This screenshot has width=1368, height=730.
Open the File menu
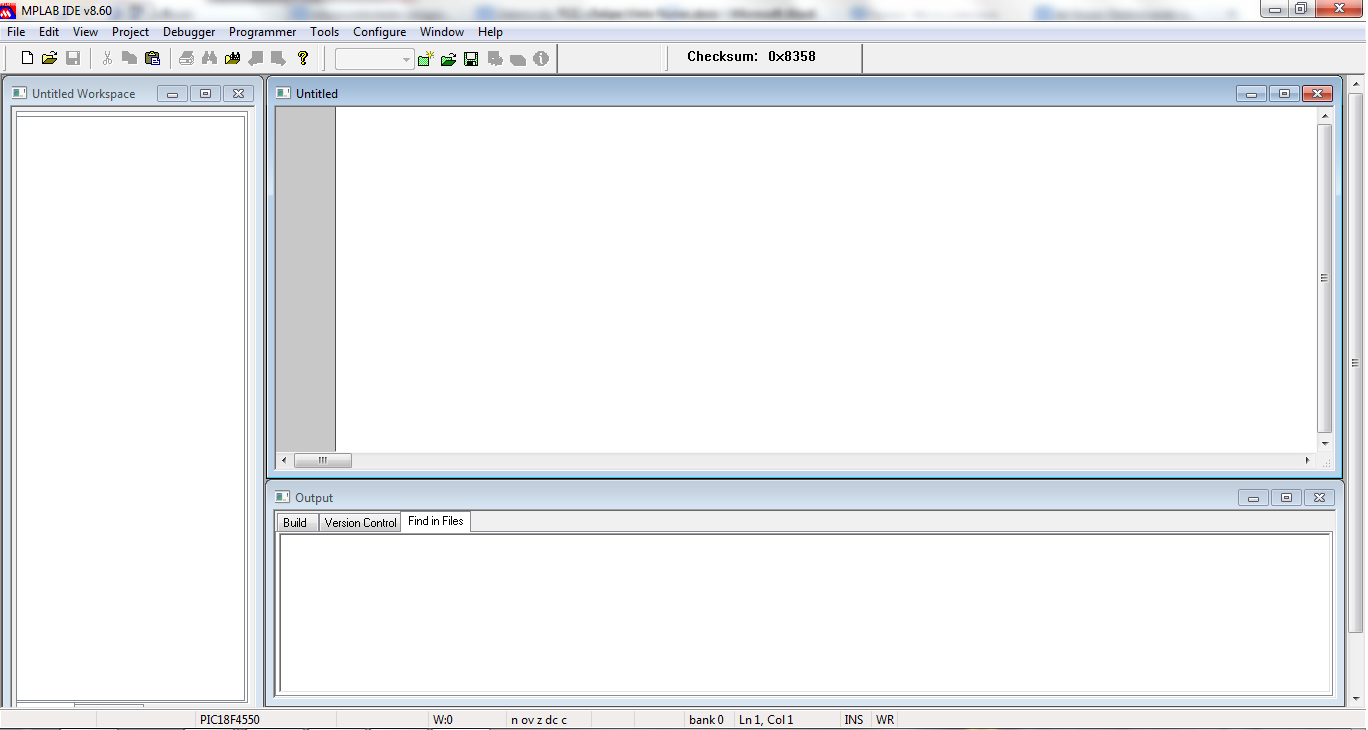click(16, 32)
